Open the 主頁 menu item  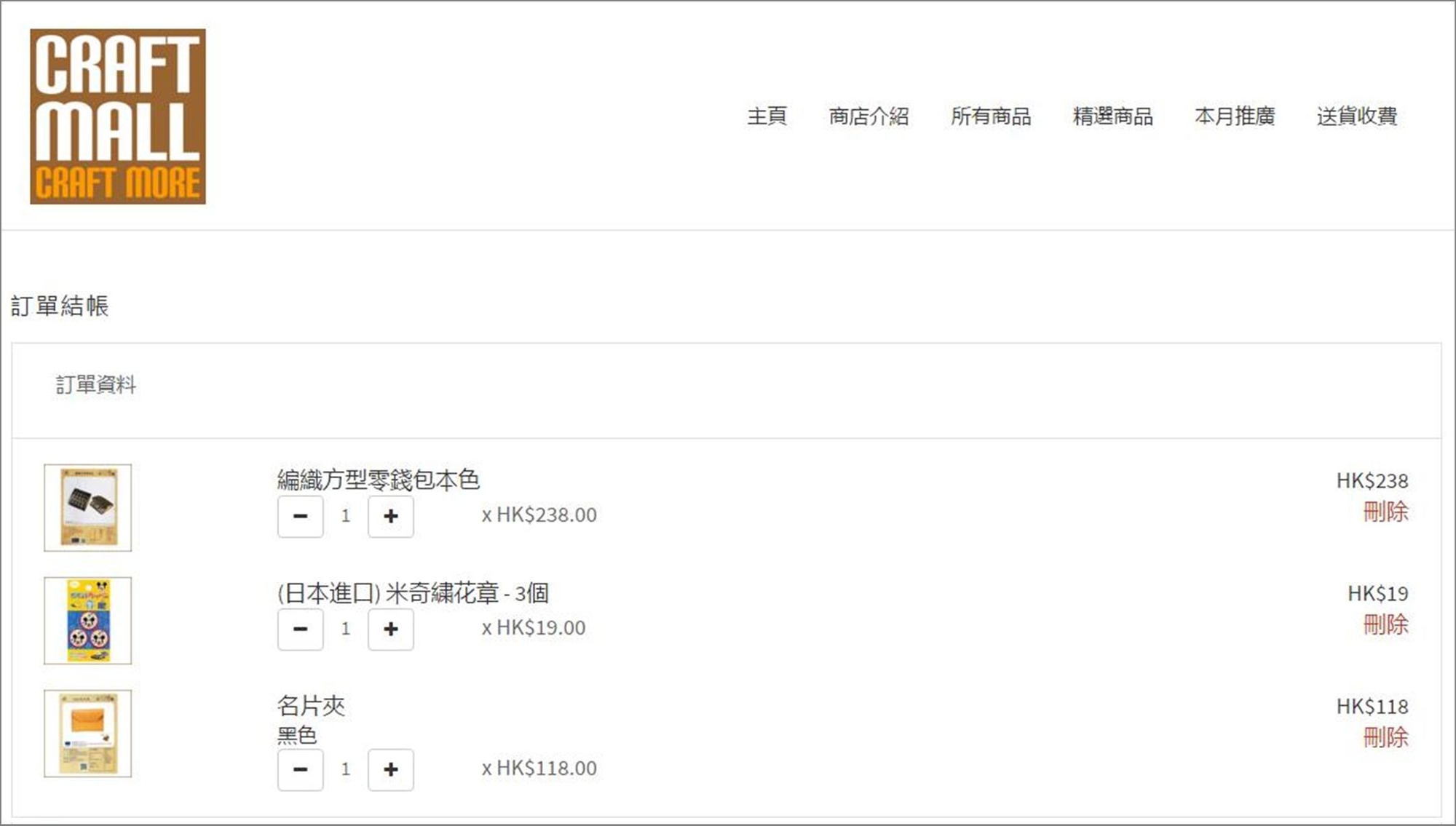coord(767,116)
